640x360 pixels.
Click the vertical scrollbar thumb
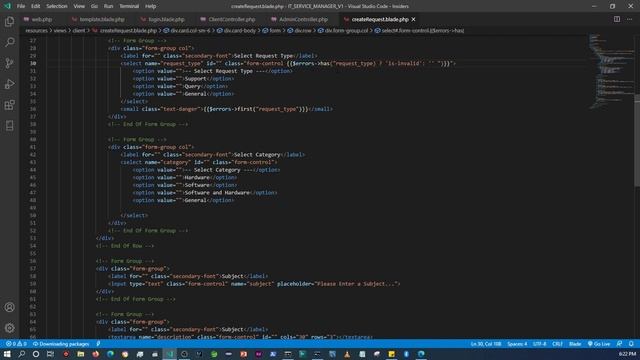(637, 141)
